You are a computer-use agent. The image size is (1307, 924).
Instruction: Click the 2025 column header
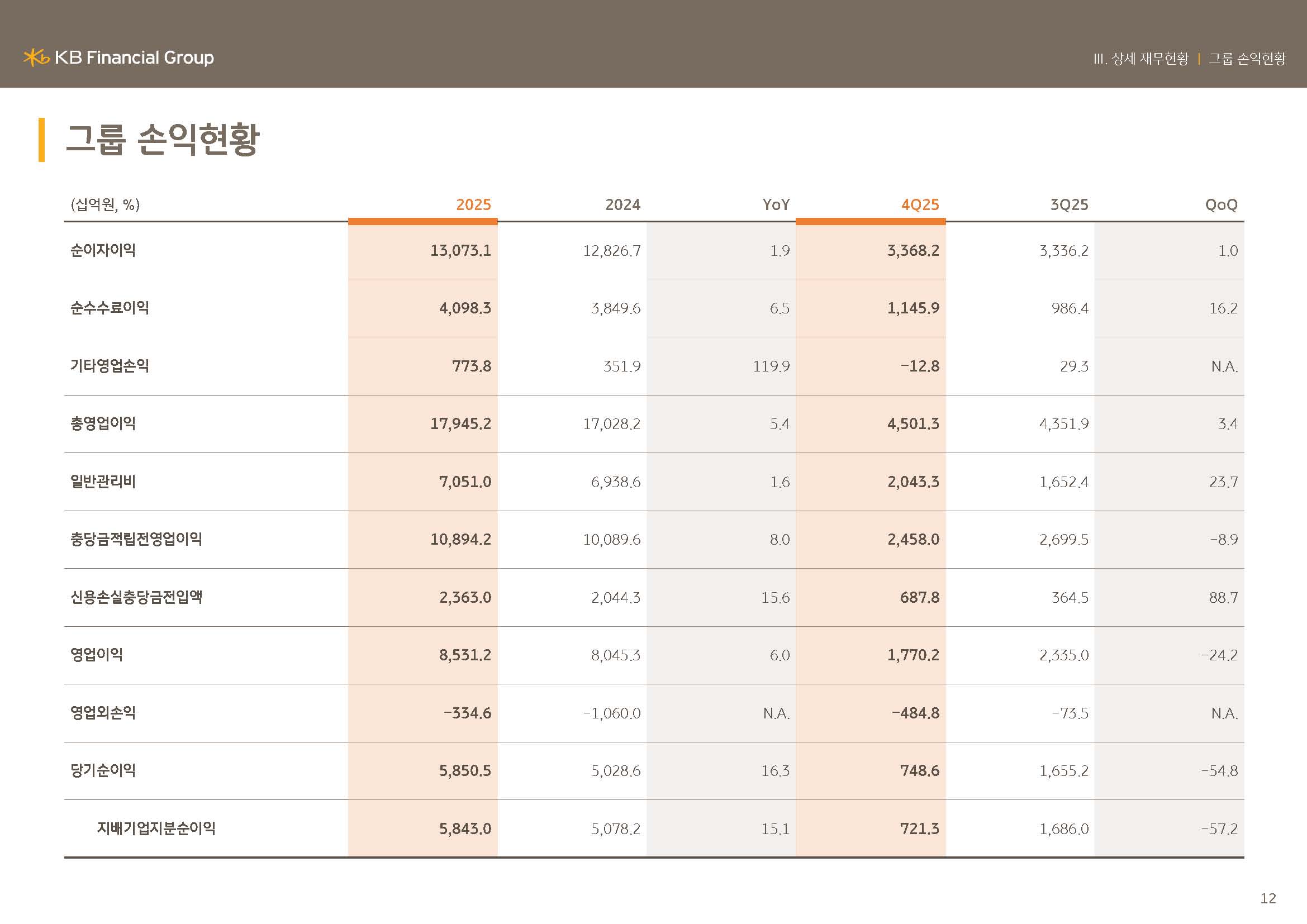[x=473, y=205]
